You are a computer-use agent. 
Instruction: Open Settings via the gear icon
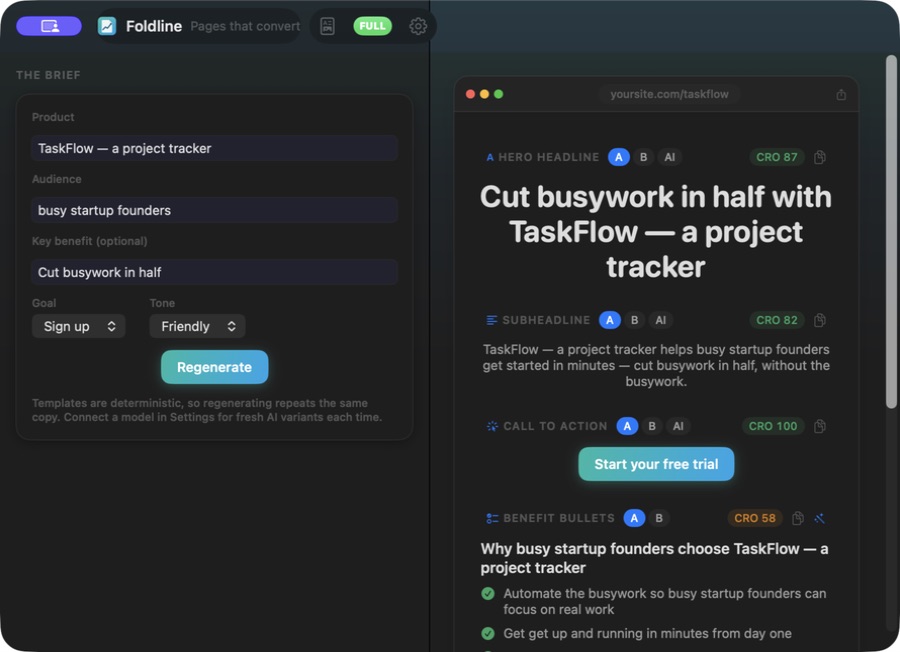(x=418, y=26)
